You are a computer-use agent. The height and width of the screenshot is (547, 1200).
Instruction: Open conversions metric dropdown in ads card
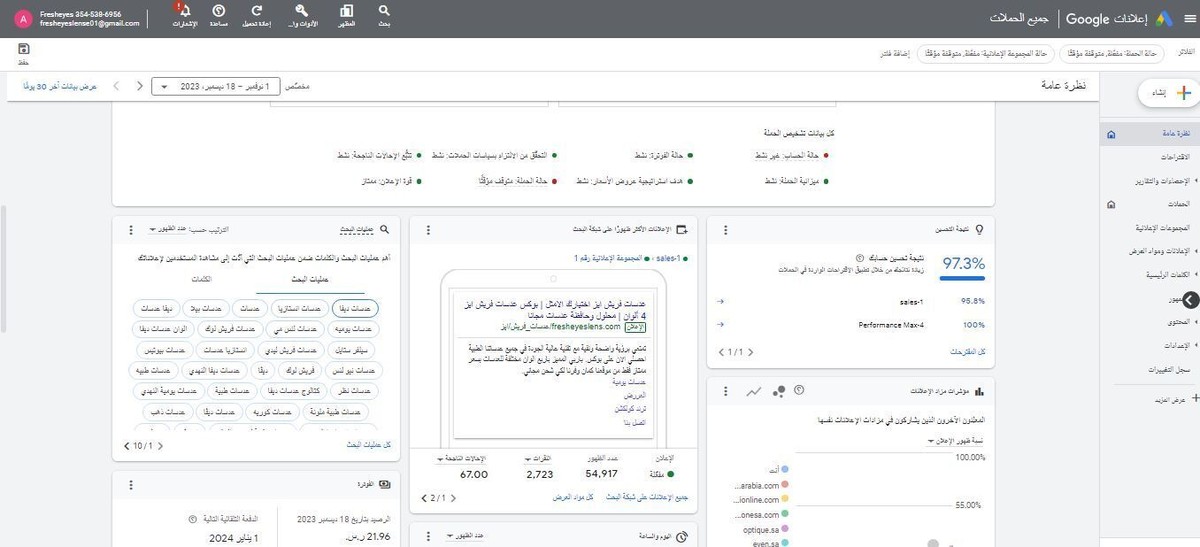pyautogui.click(x=463, y=458)
